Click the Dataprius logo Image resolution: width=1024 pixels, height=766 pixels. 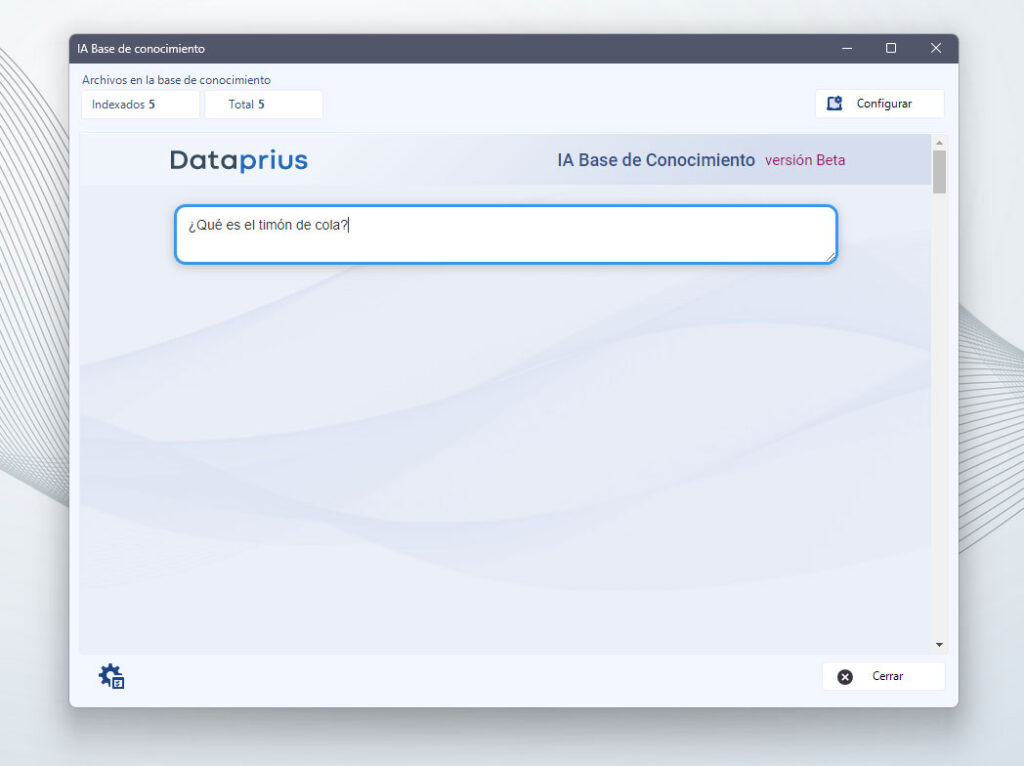click(239, 160)
